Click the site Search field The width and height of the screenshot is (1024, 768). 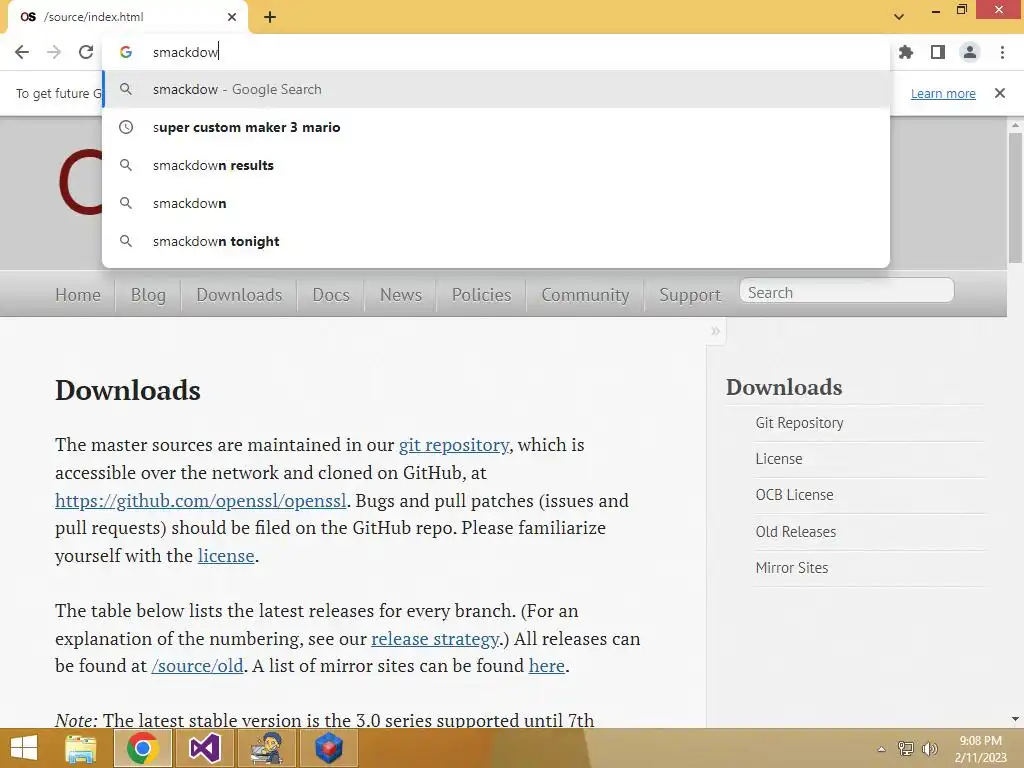pyautogui.click(x=846, y=292)
